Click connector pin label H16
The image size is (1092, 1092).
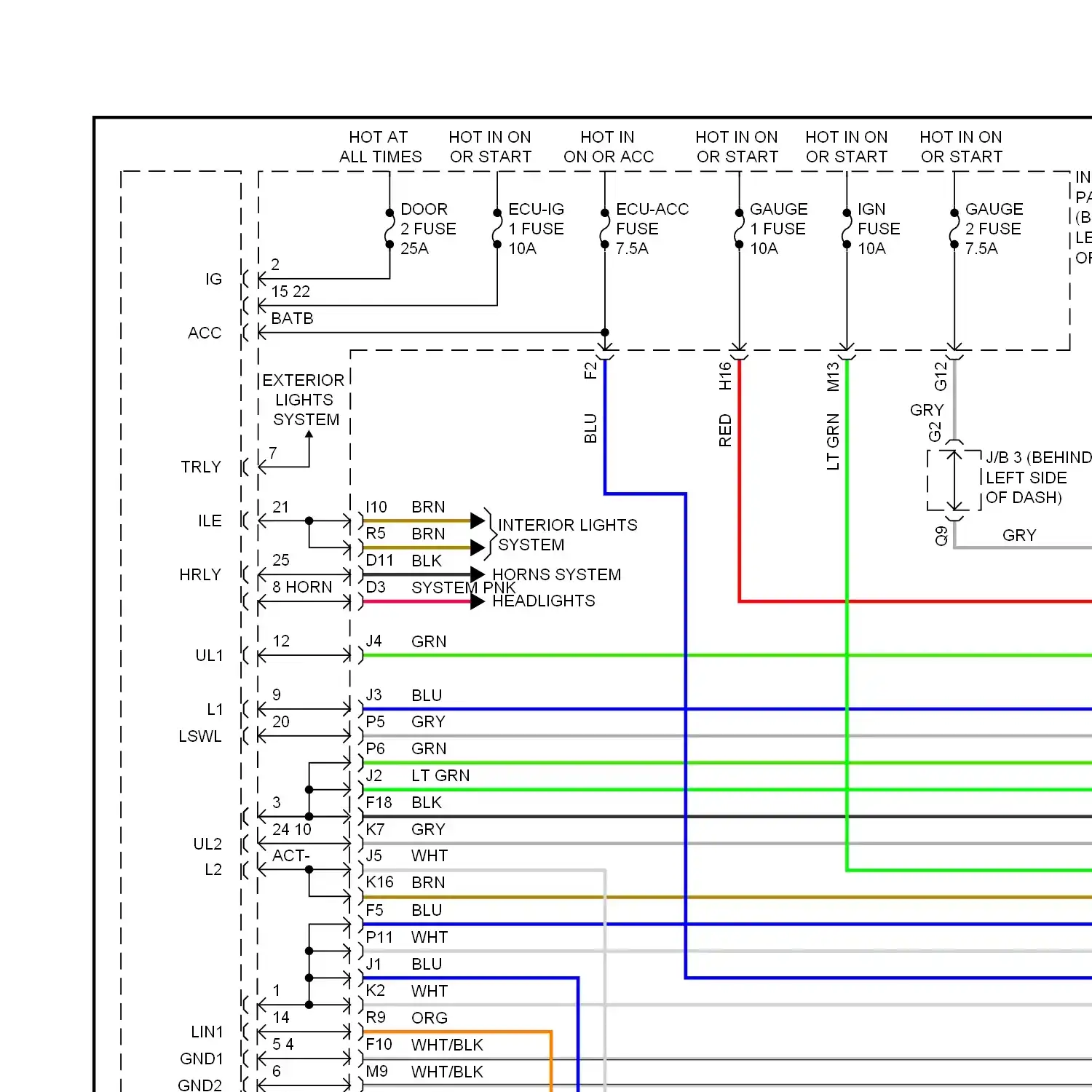coord(725,376)
